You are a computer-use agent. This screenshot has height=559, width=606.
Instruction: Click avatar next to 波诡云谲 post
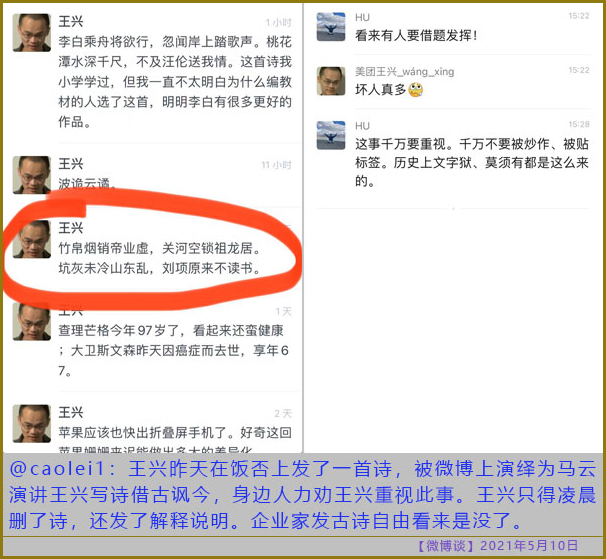pyautogui.click(x=32, y=175)
